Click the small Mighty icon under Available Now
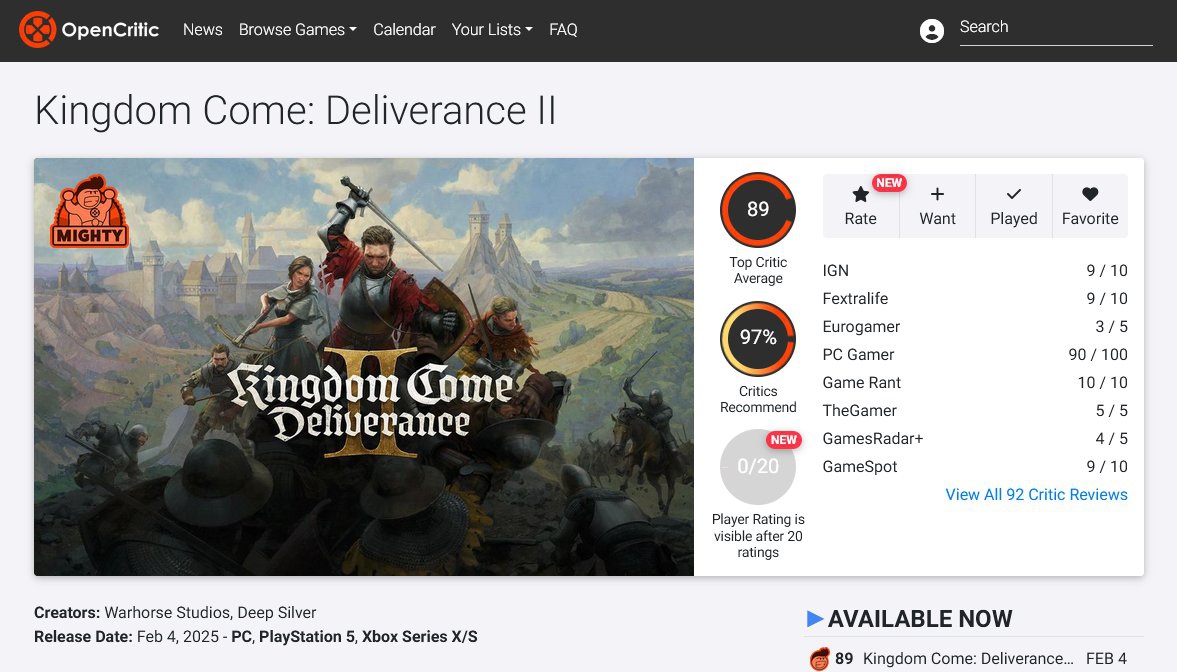 pos(819,658)
